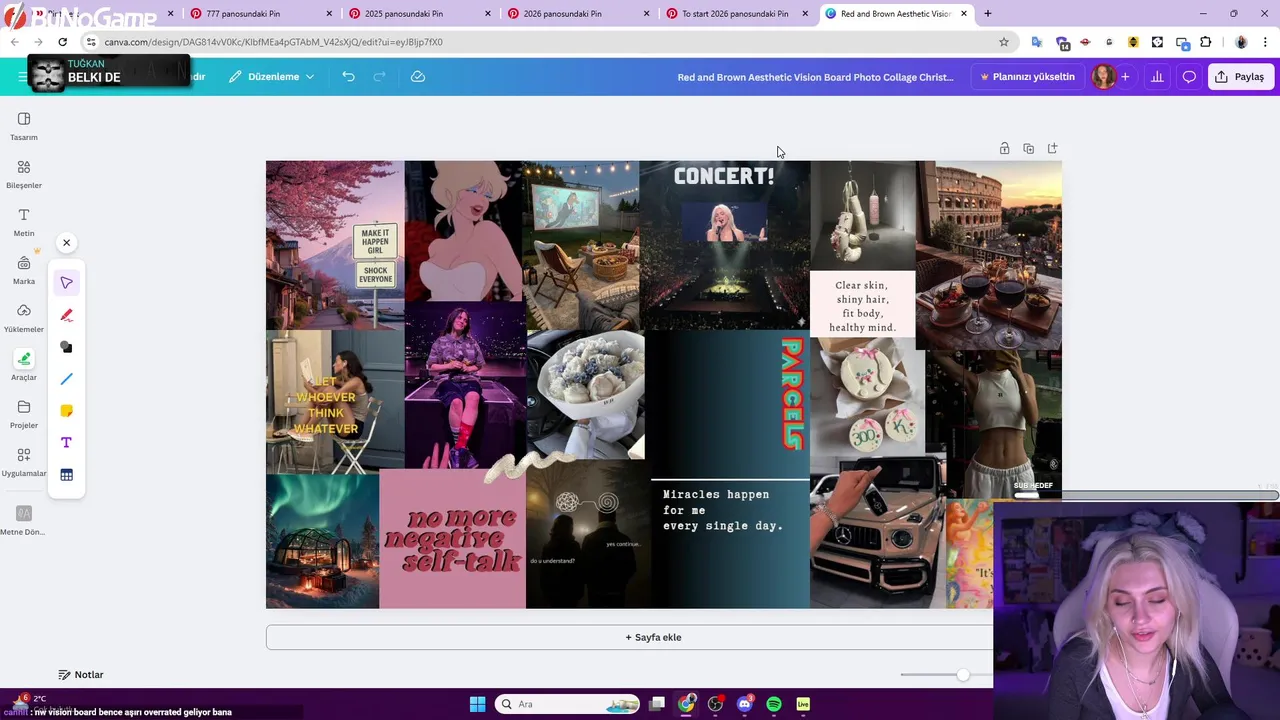Viewport: 1280px width, 720px height.
Task: Adjust the zoom slider handle
Action: point(962,675)
